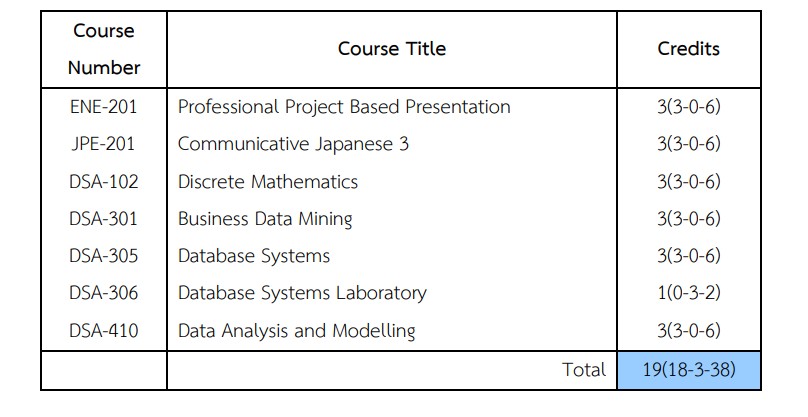The height and width of the screenshot is (417, 808).
Task: Select the blue highlighted 19(18-3-38) total cell
Action: pyautogui.click(x=688, y=370)
